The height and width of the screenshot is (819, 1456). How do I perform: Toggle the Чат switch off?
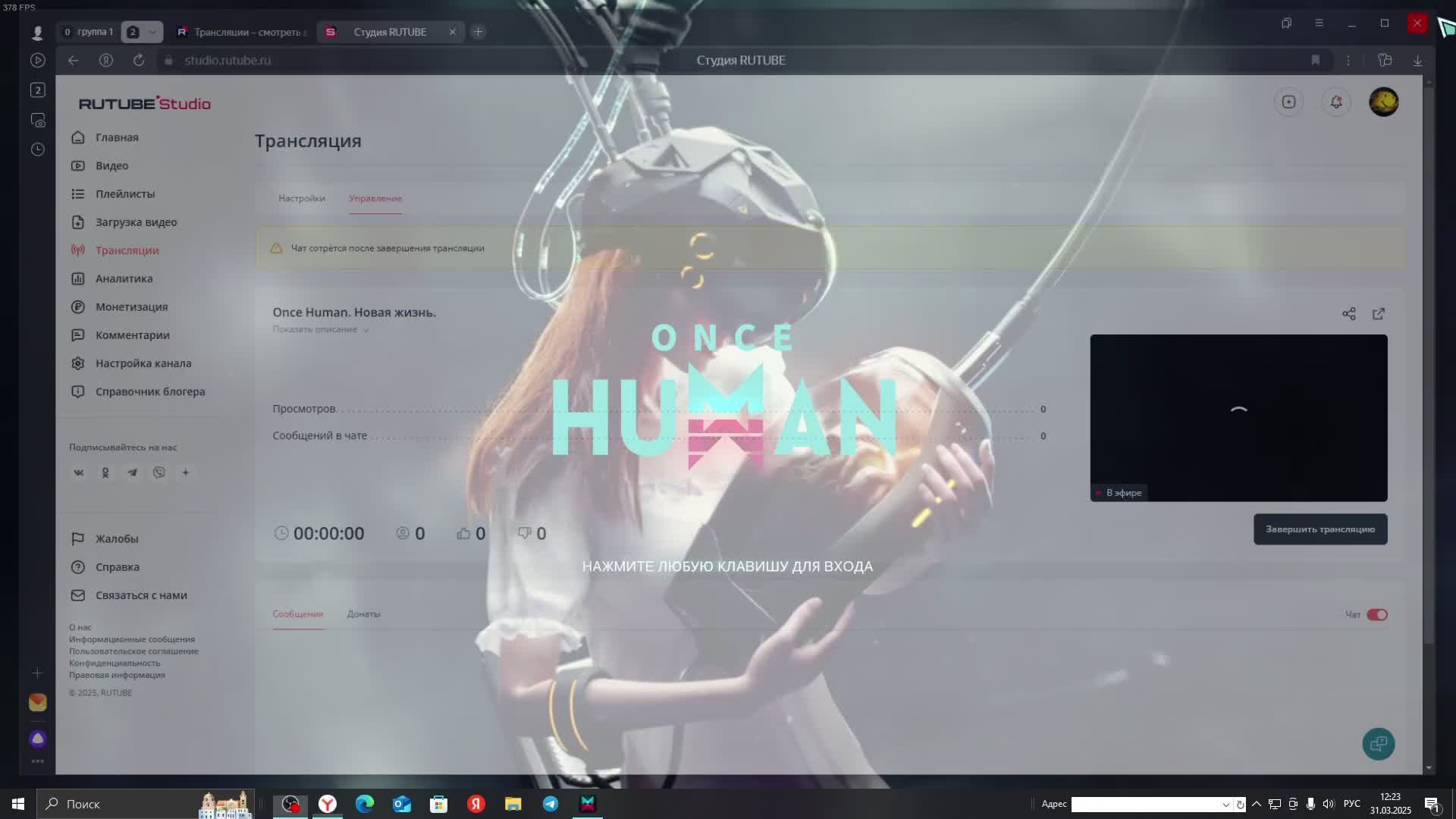[1376, 615]
